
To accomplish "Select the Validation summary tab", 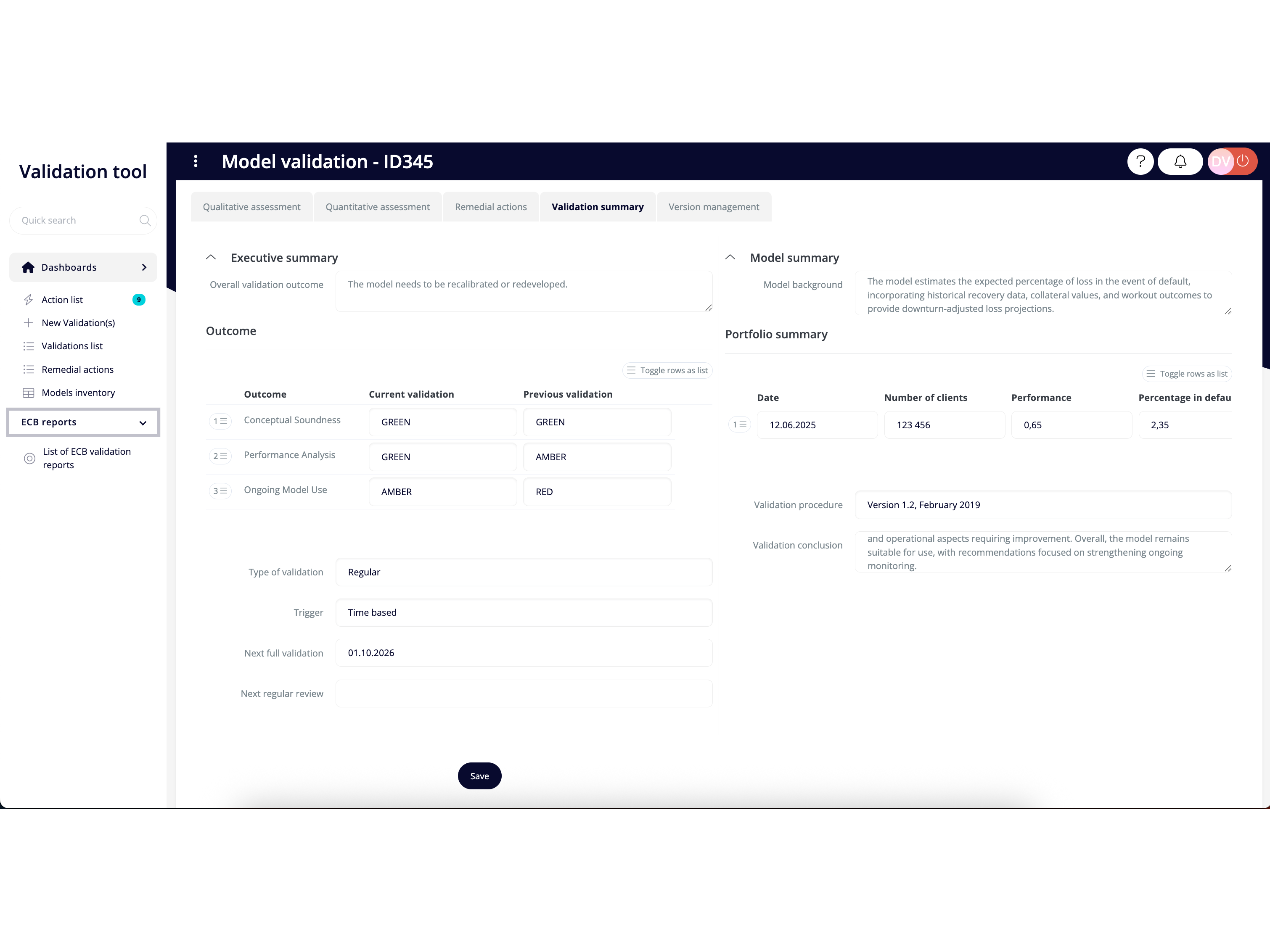I will coord(598,207).
